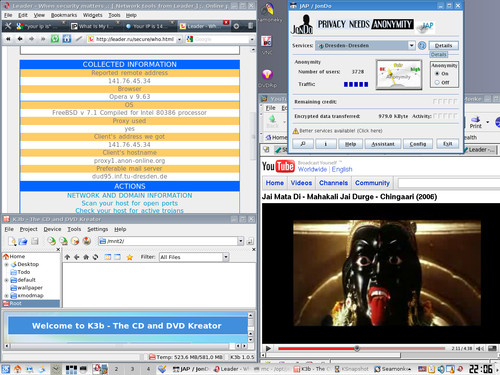Open a new tab in Opera
The image size is (500, 375).
click(x=236, y=26)
